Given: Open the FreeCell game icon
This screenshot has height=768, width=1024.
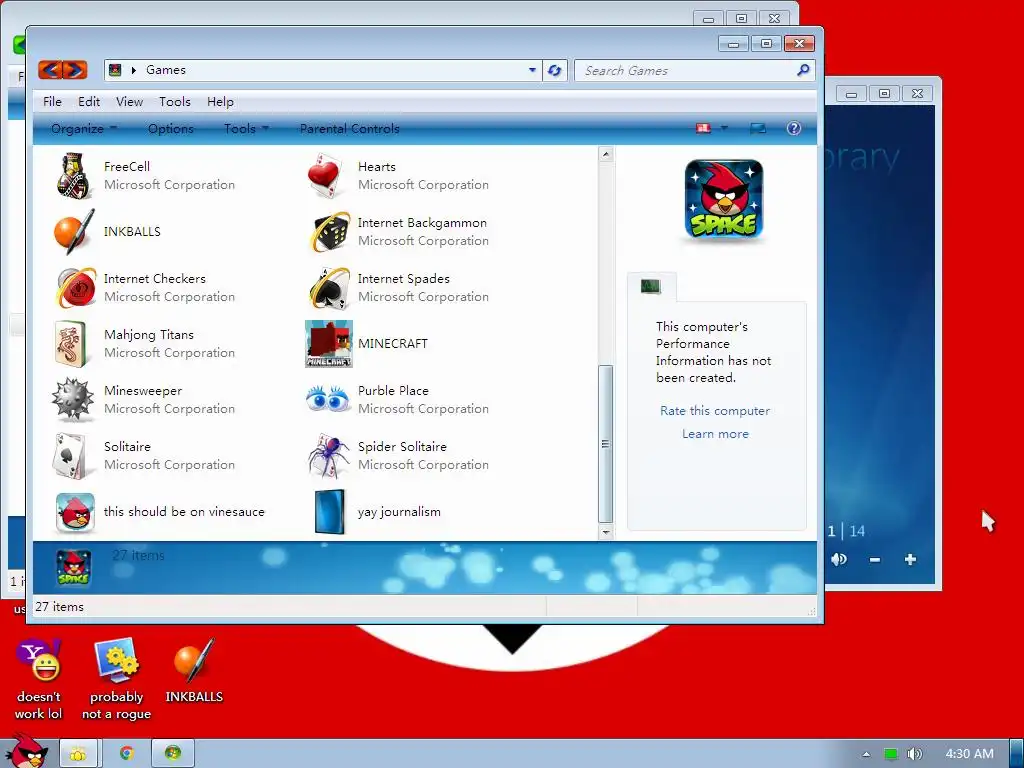Looking at the screenshot, I should (73, 175).
